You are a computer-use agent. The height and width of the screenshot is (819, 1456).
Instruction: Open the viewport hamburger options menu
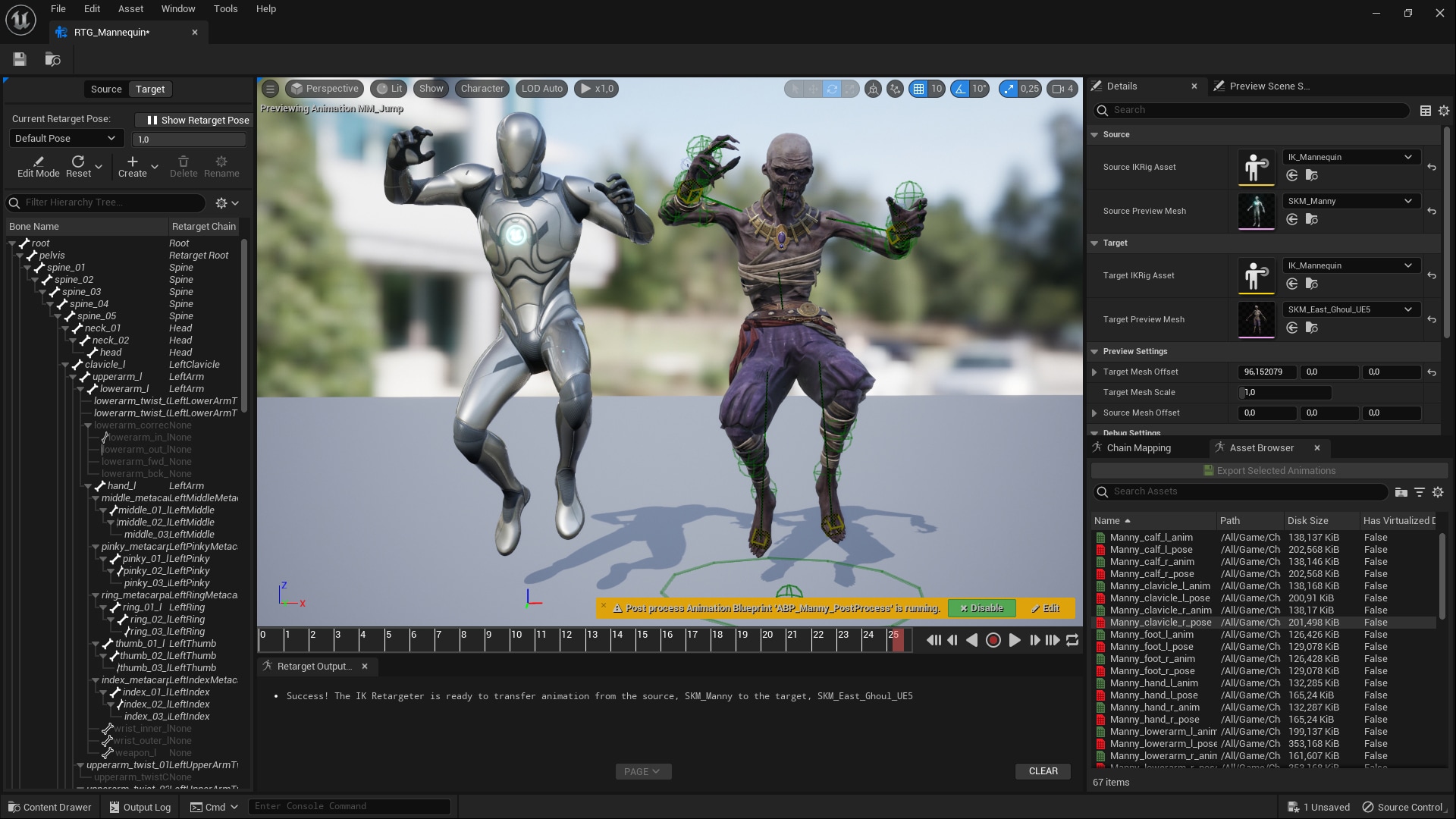pos(270,89)
